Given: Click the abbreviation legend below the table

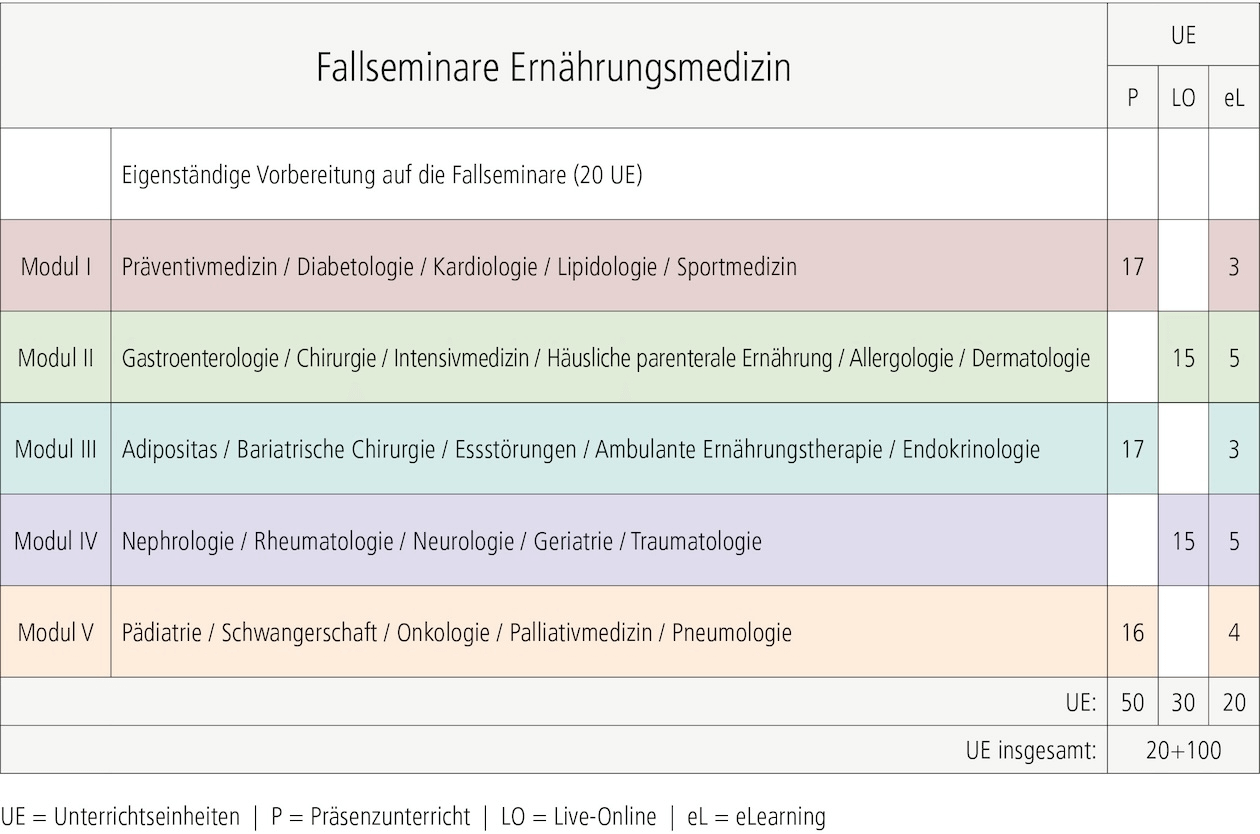Looking at the screenshot, I should point(413,816).
